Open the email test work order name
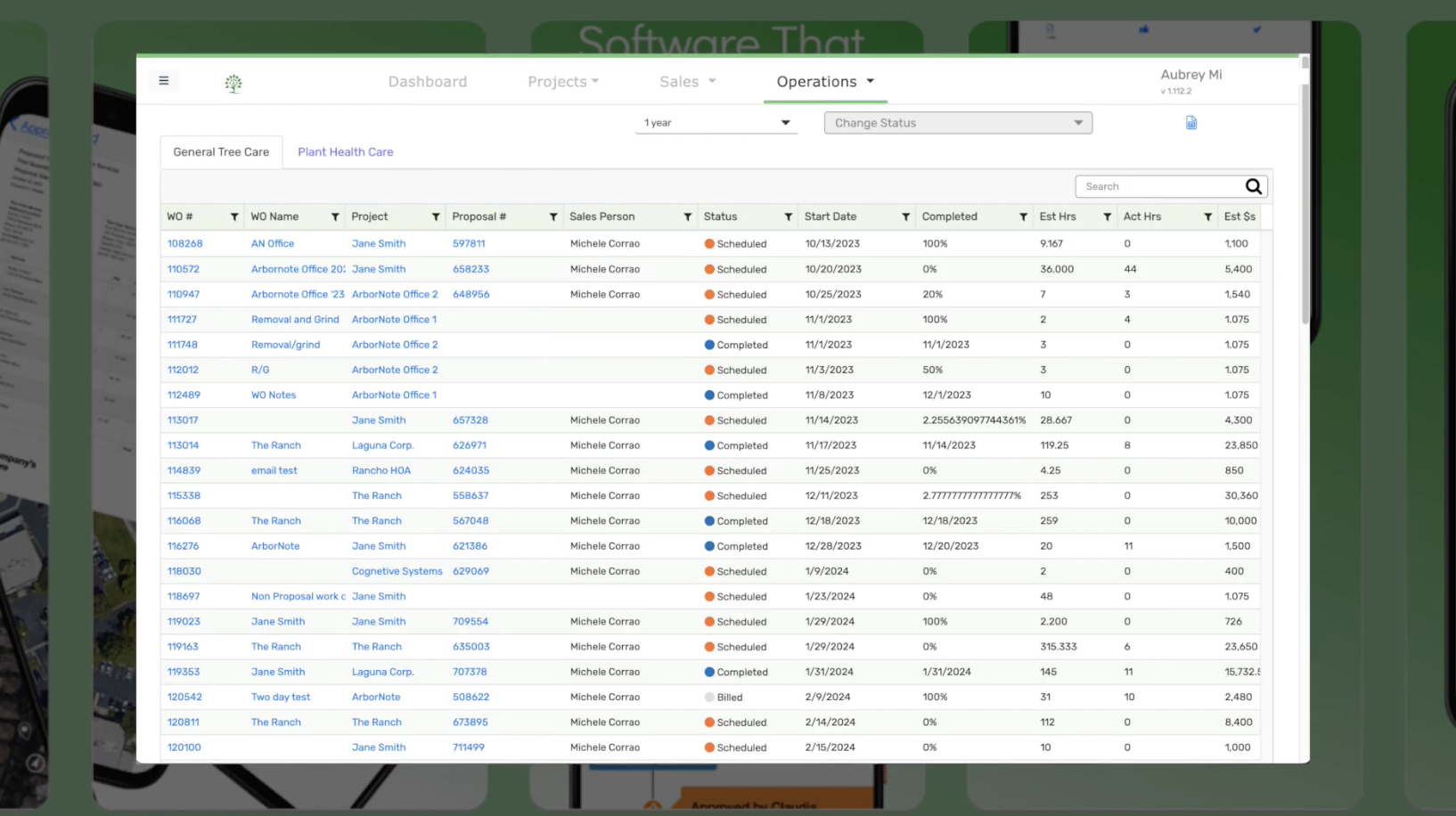Screen dimensions: 1456x816 point(274,470)
